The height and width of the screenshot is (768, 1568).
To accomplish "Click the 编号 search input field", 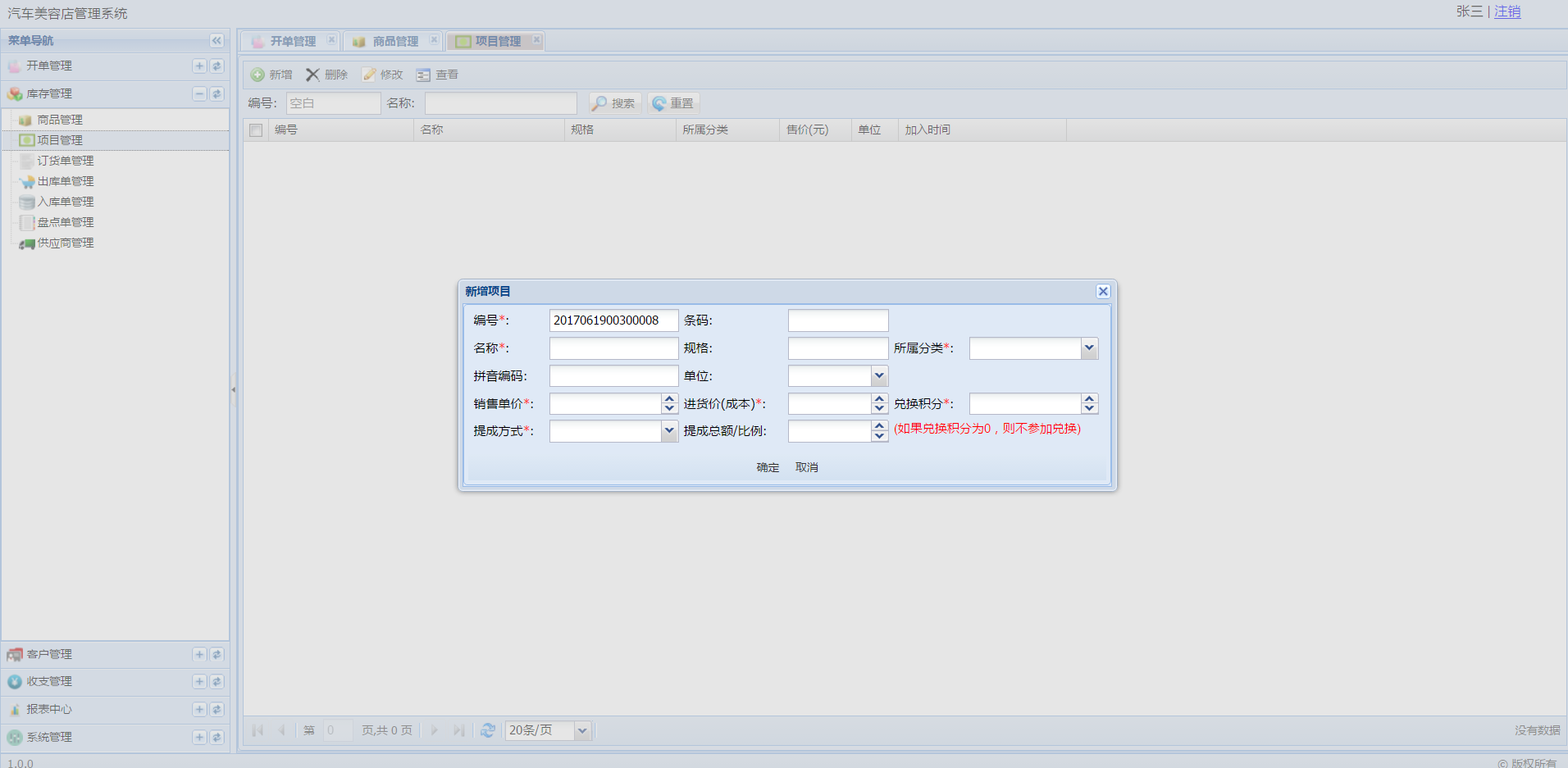I will coord(333,103).
